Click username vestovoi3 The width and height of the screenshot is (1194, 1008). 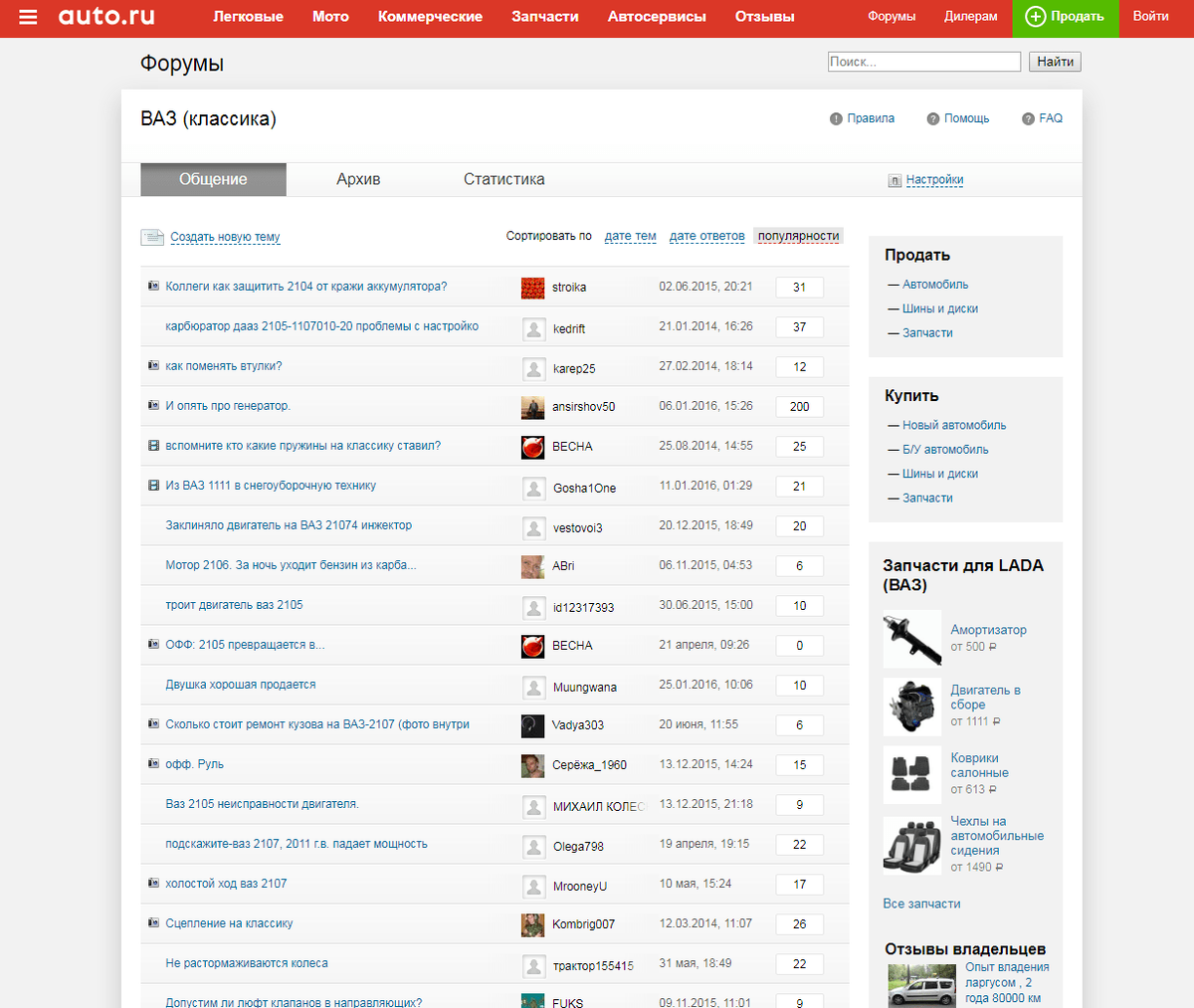[577, 527]
